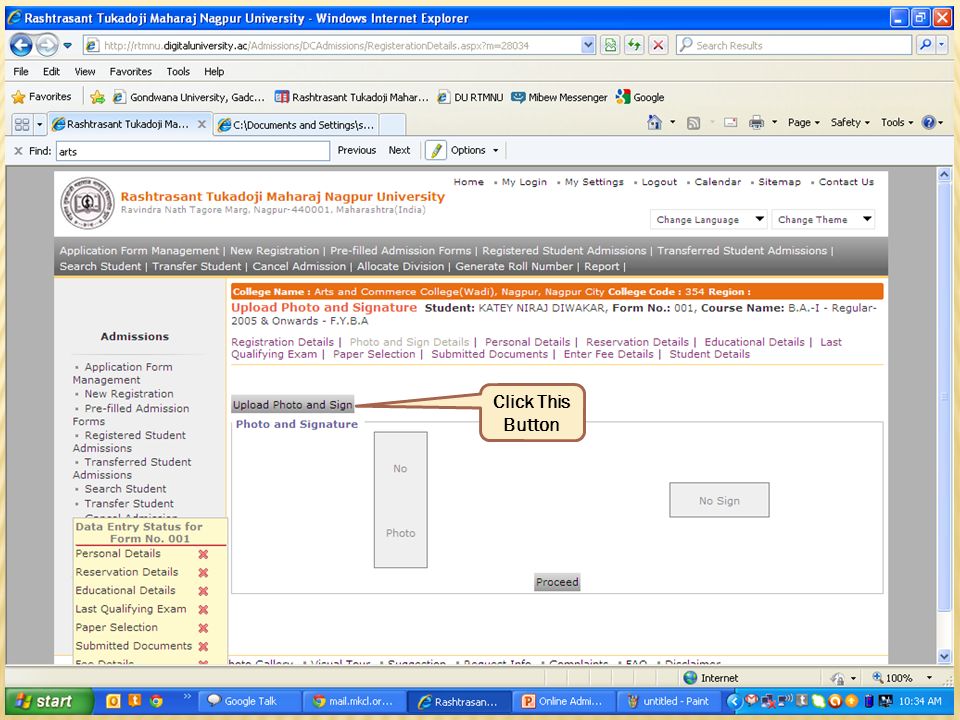Click the No Sign placeholder box
Screen dimensions: 960x720
point(719,500)
